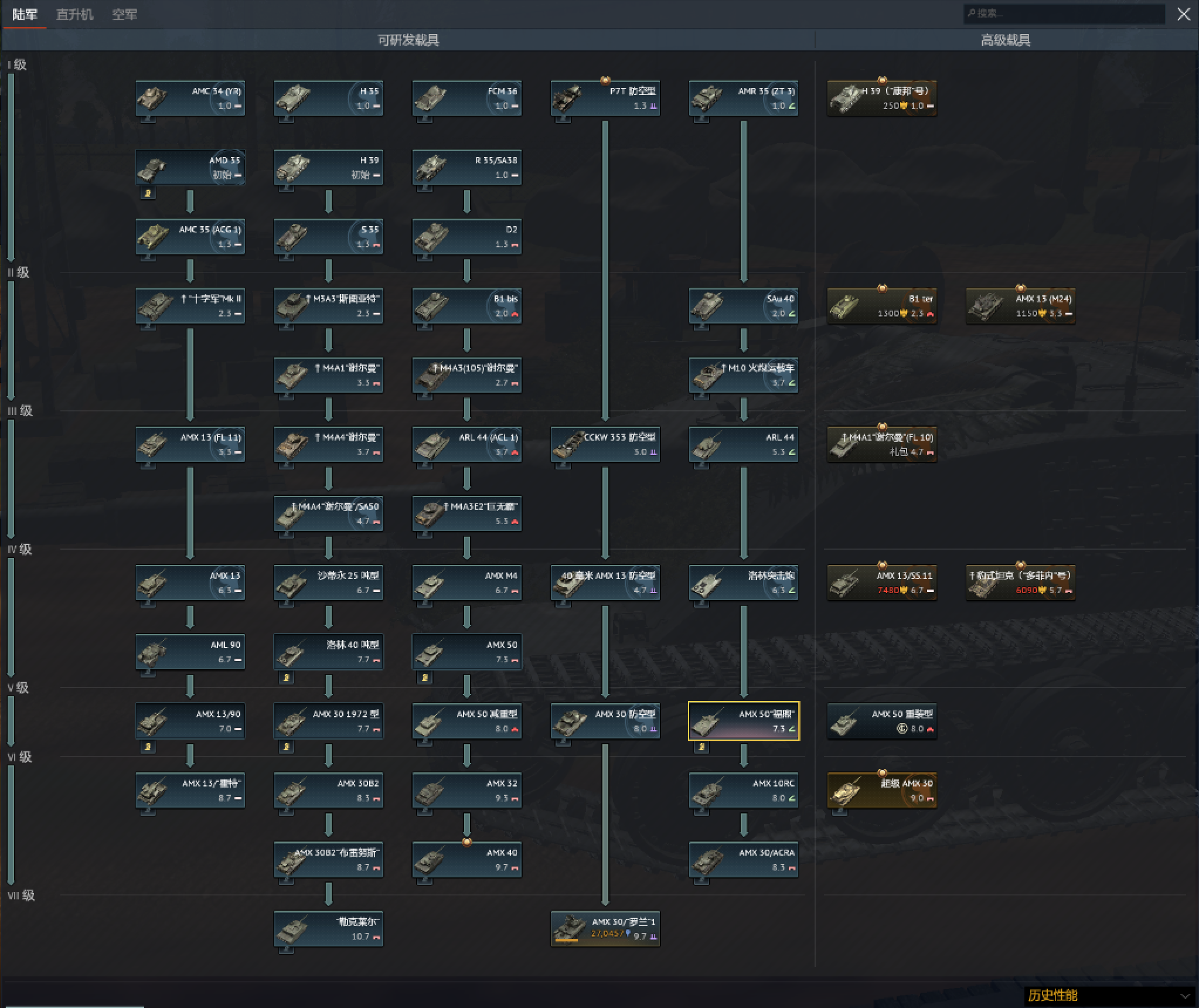Select the AMX 50 "福煦" tank card
The height and width of the screenshot is (1008, 1199).
click(744, 721)
